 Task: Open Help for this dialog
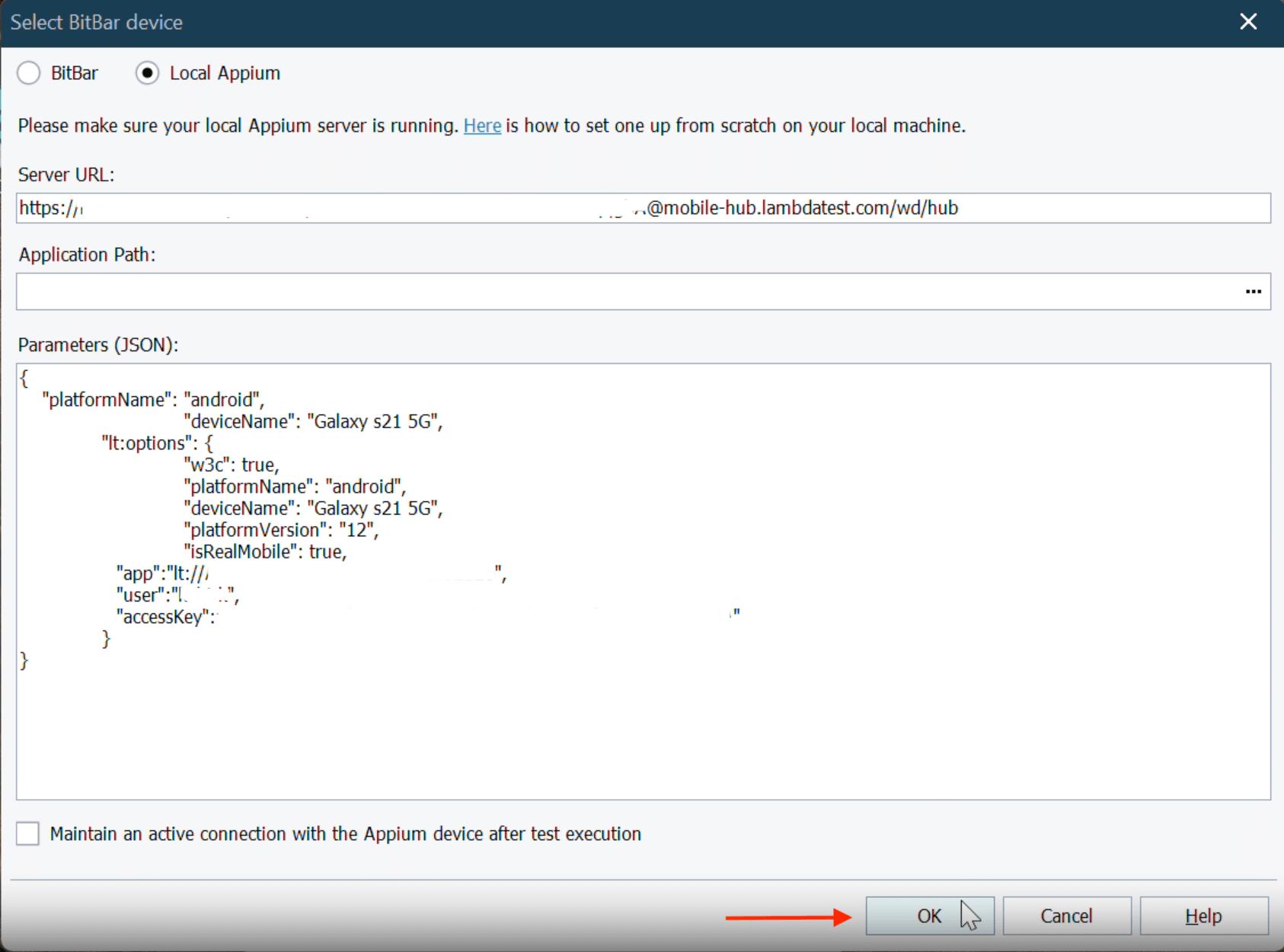click(1203, 915)
